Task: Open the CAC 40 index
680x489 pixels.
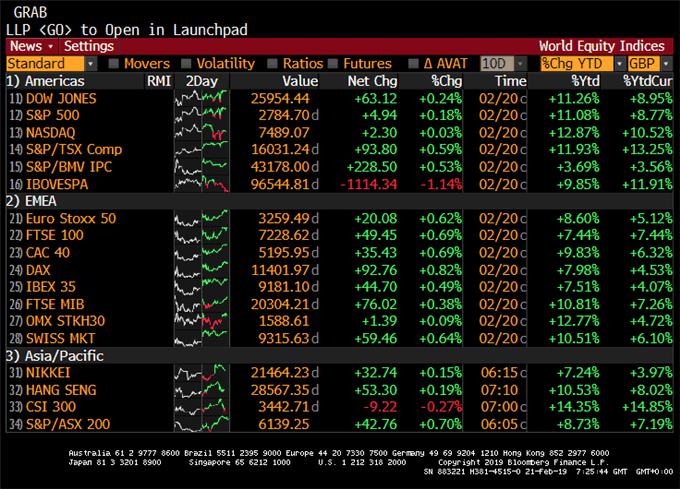Action: pos(48,253)
